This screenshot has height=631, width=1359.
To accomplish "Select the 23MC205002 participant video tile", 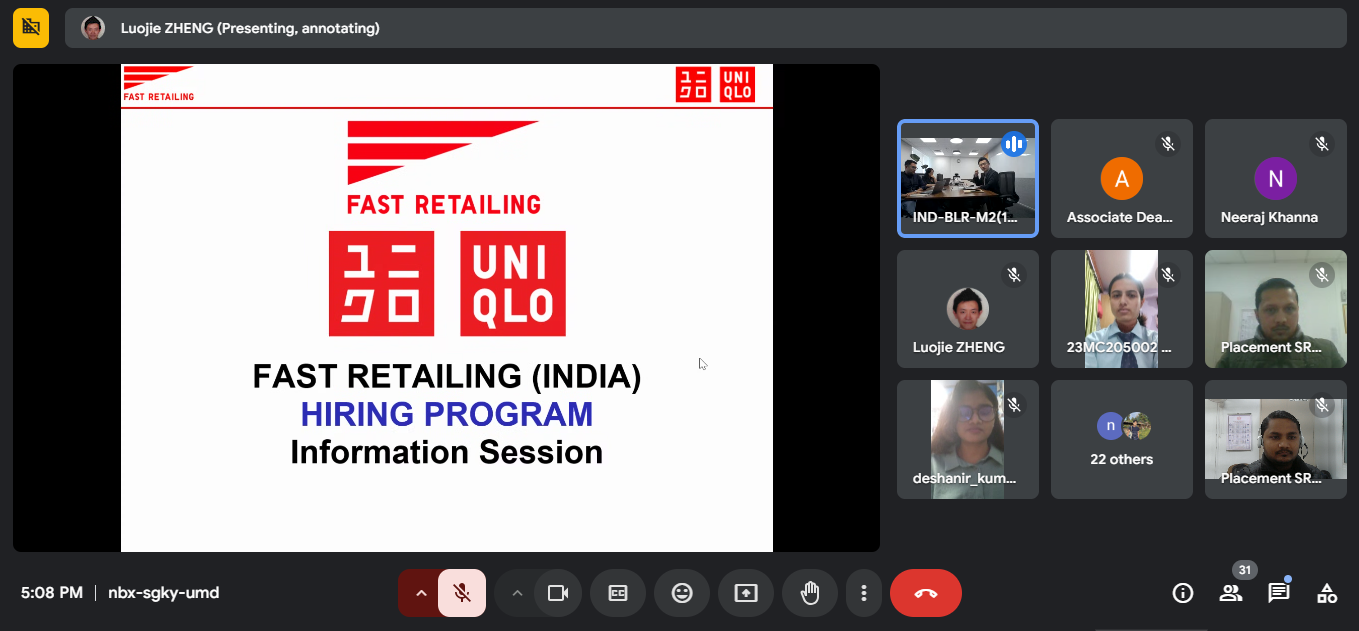I will pos(1122,309).
